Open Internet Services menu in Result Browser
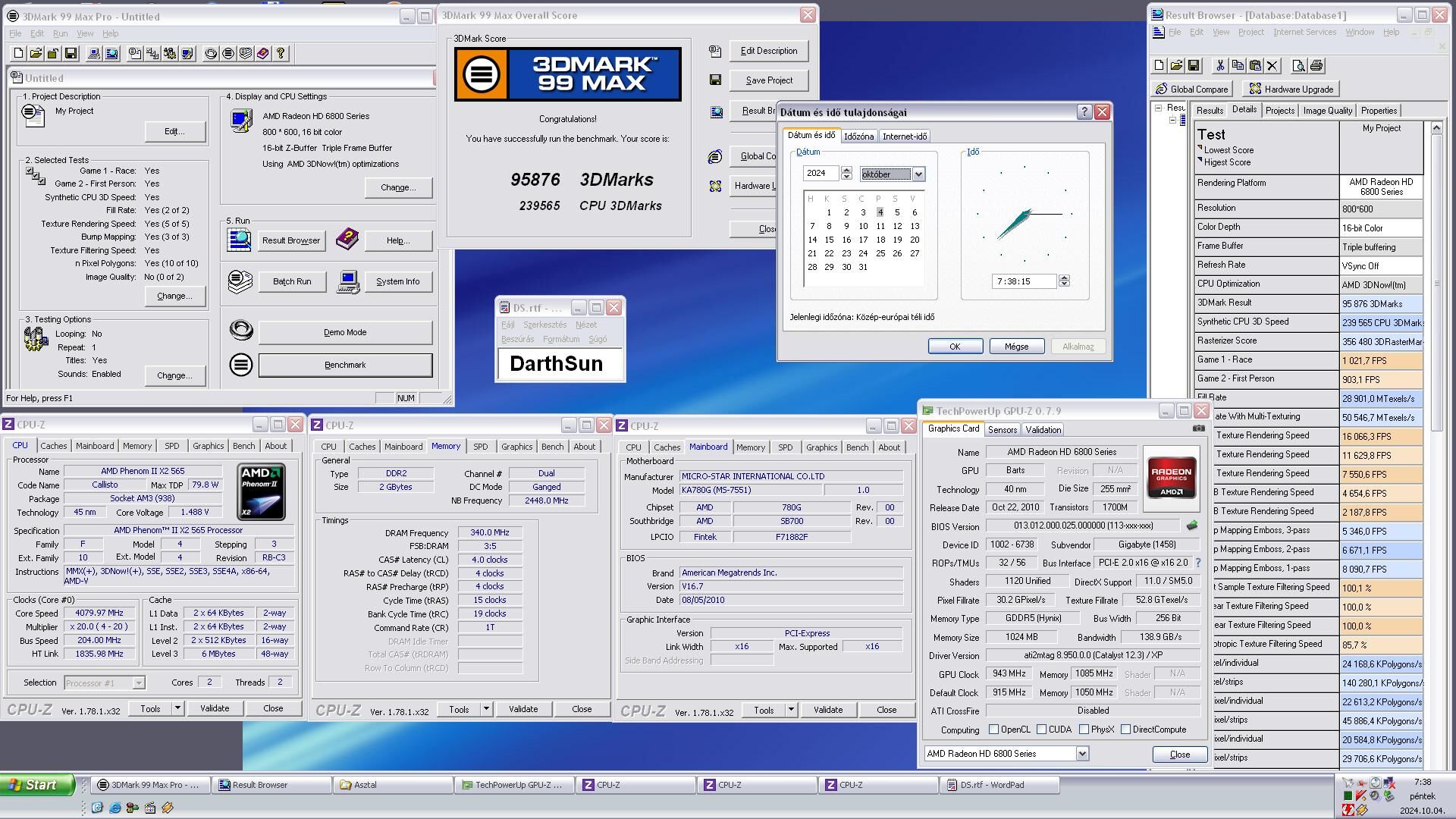Image resolution: width=1456 pixels, height=819 pixels. (1304, 32)
